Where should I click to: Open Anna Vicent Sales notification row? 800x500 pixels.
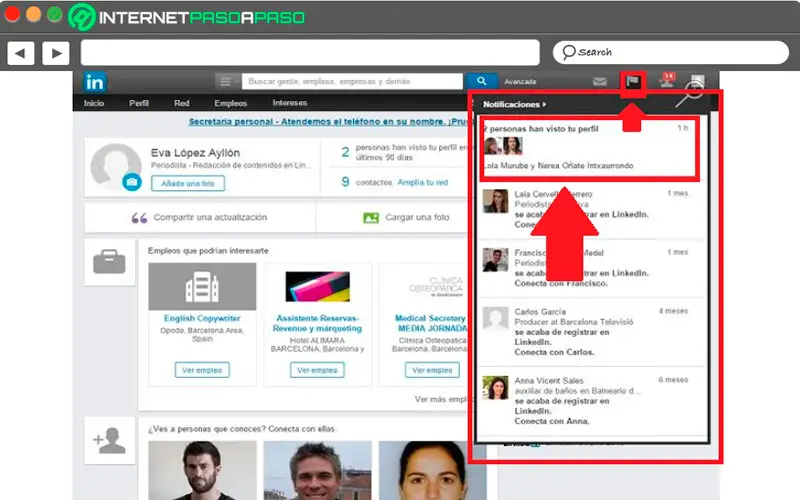click(592, 401)
